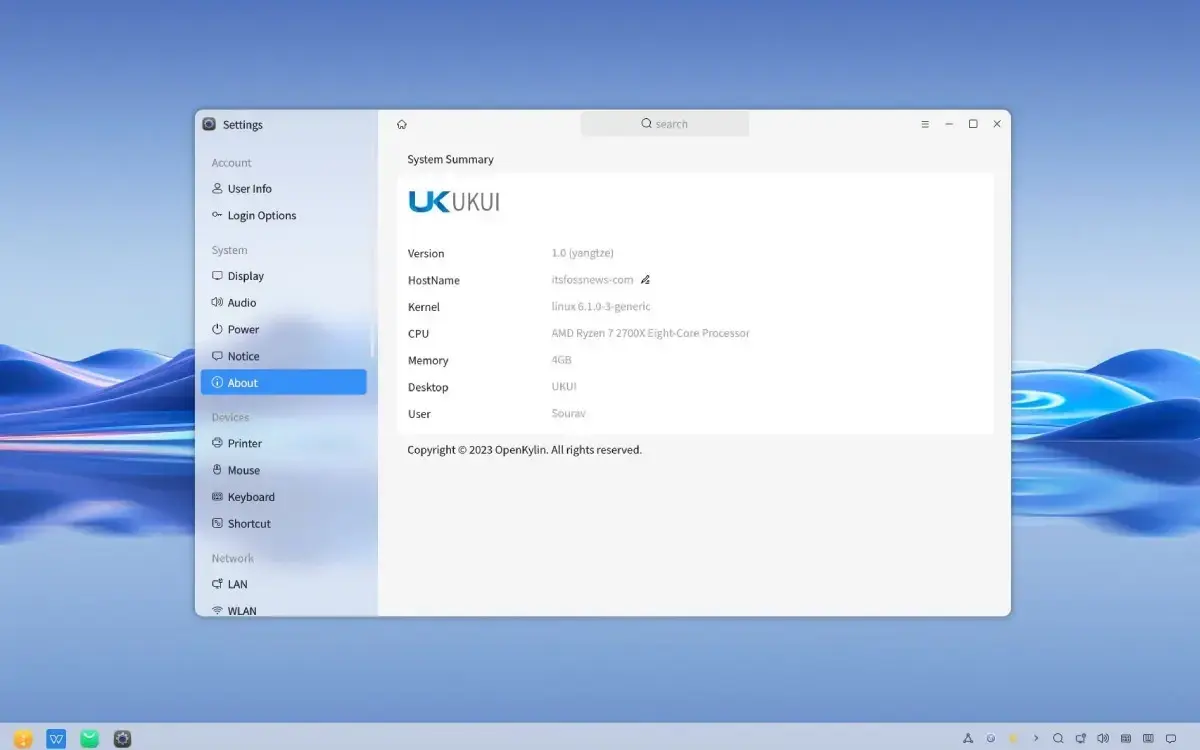Click the UKUI logo
Image resolution: width=1200 pixels, height=750 pixels.
pyautogui.click(x=453, y=202)
